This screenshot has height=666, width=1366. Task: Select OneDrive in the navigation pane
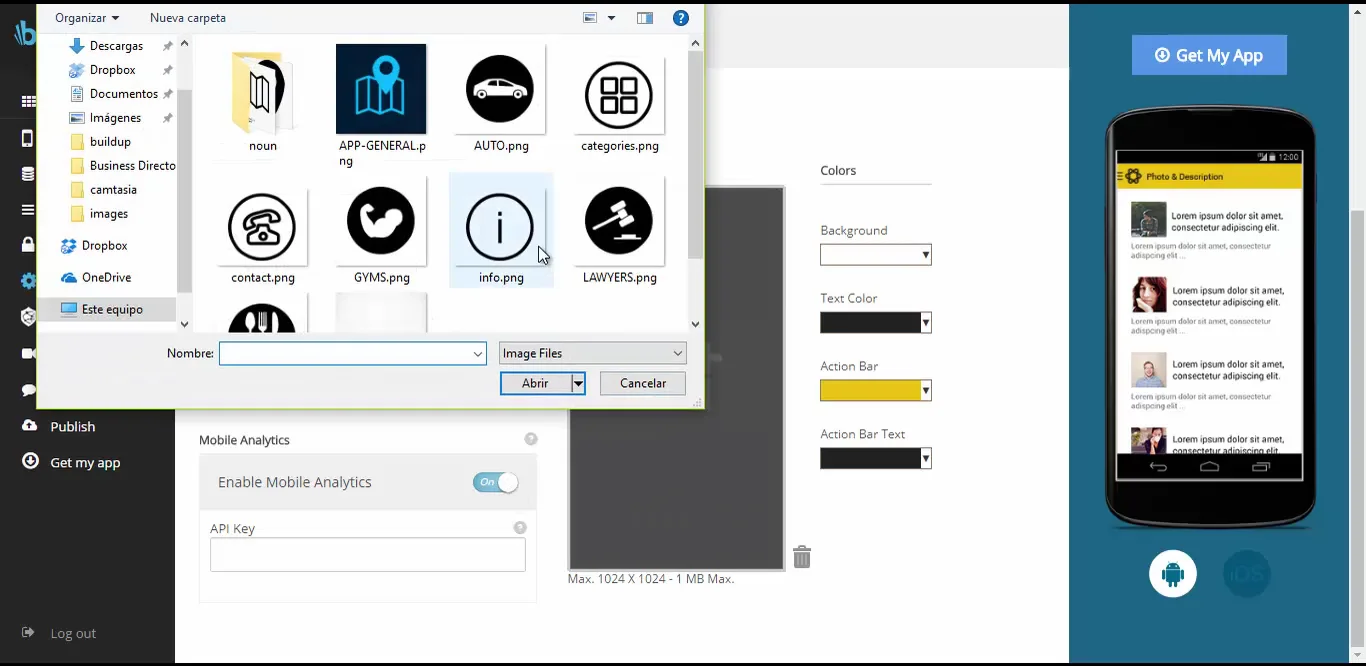click(106, 278)
